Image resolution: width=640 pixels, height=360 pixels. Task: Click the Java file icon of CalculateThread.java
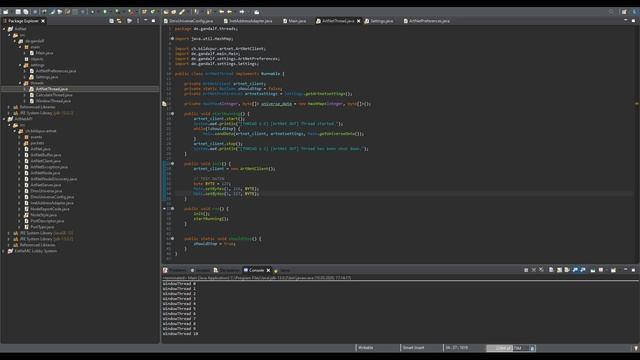click(32, 95)
